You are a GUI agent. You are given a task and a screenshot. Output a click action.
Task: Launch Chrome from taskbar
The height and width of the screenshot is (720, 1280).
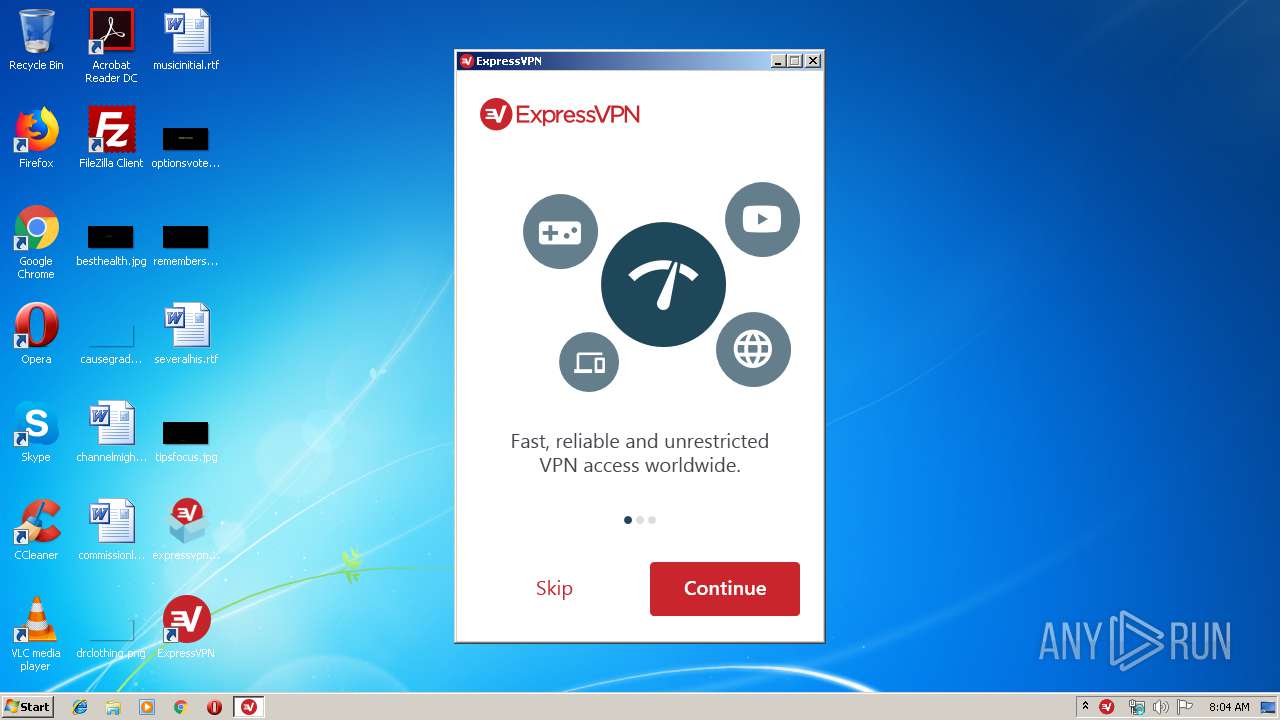coord(181,707)
